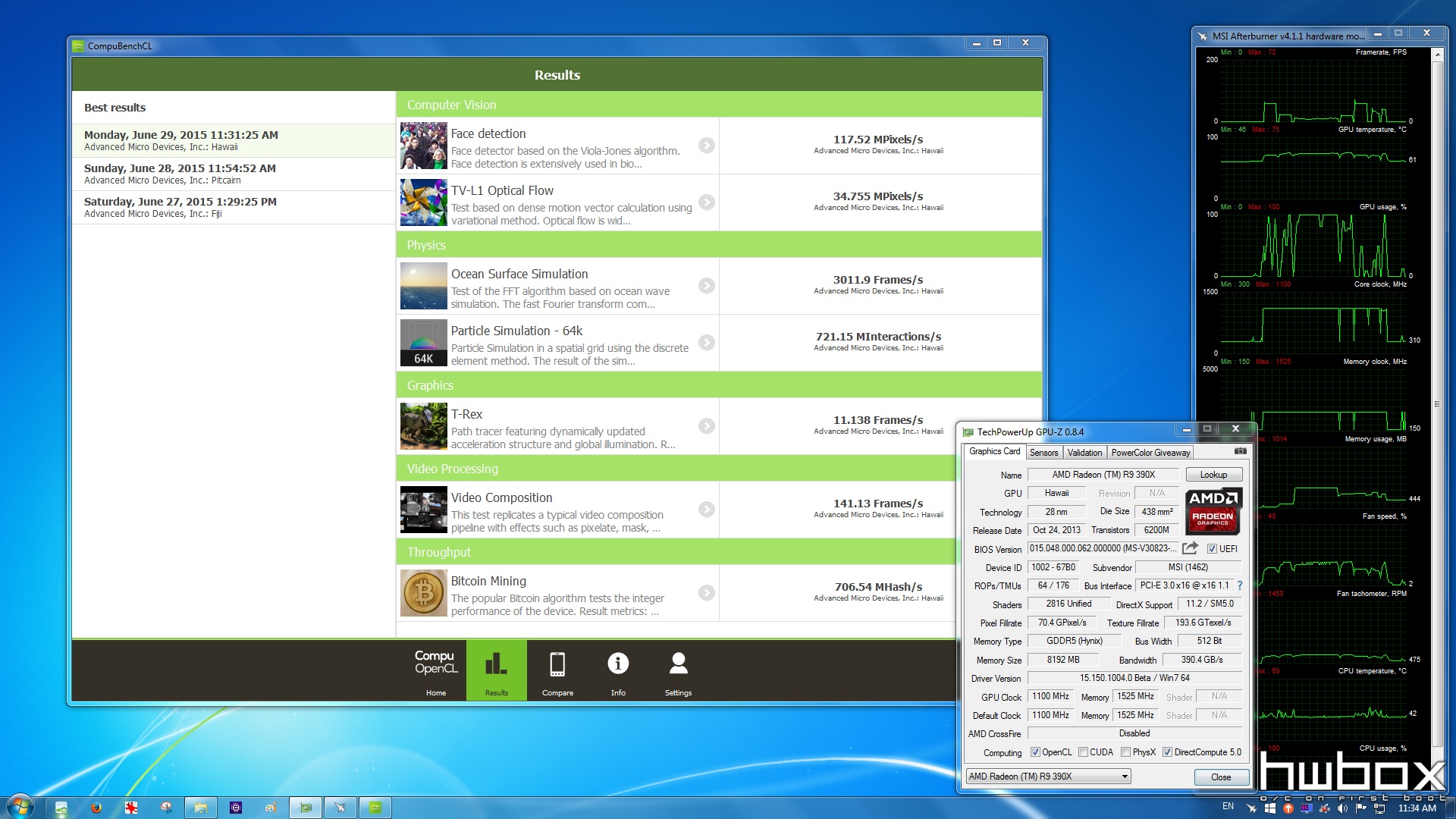Expand Bitcoin Mining details arrow

click(706, 593)
